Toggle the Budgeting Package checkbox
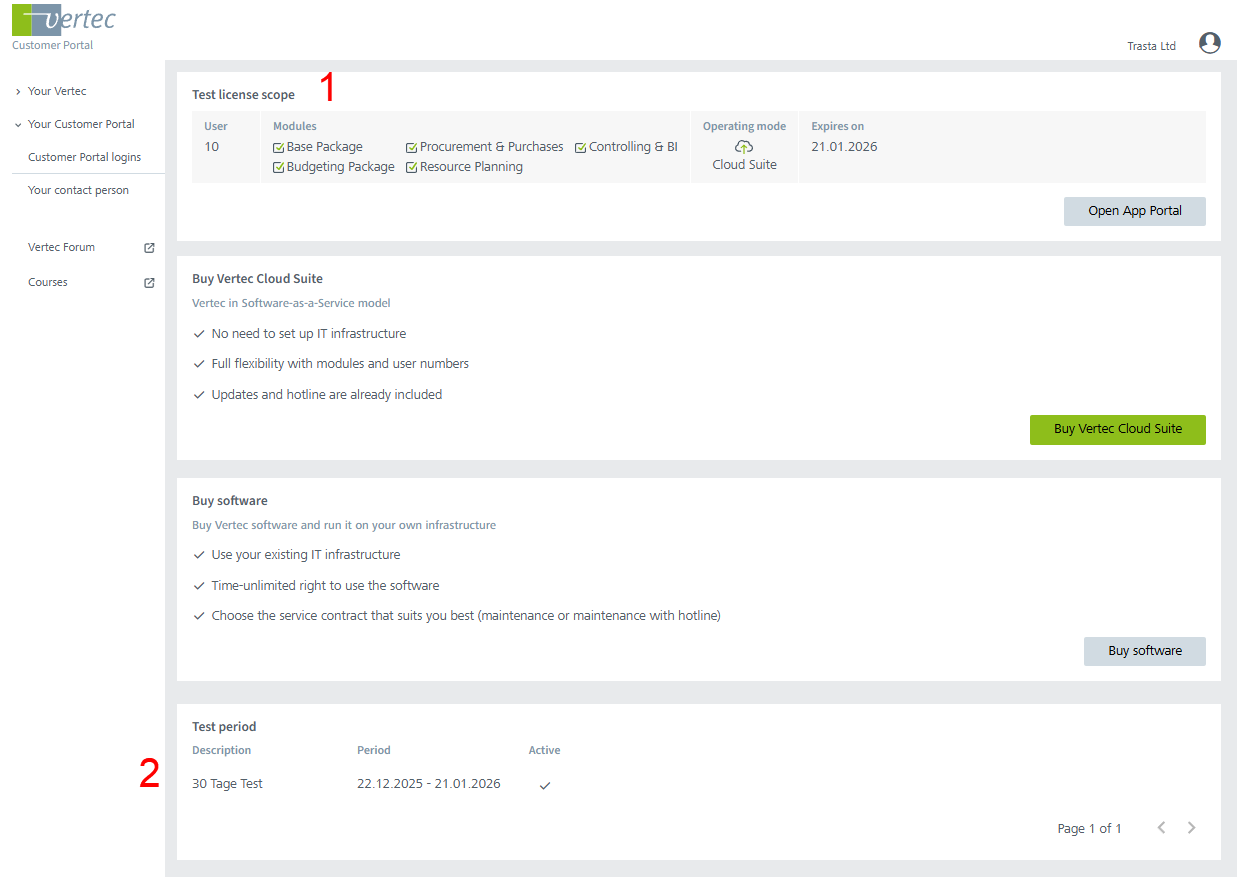1237x877 pixels. (279, 168)
